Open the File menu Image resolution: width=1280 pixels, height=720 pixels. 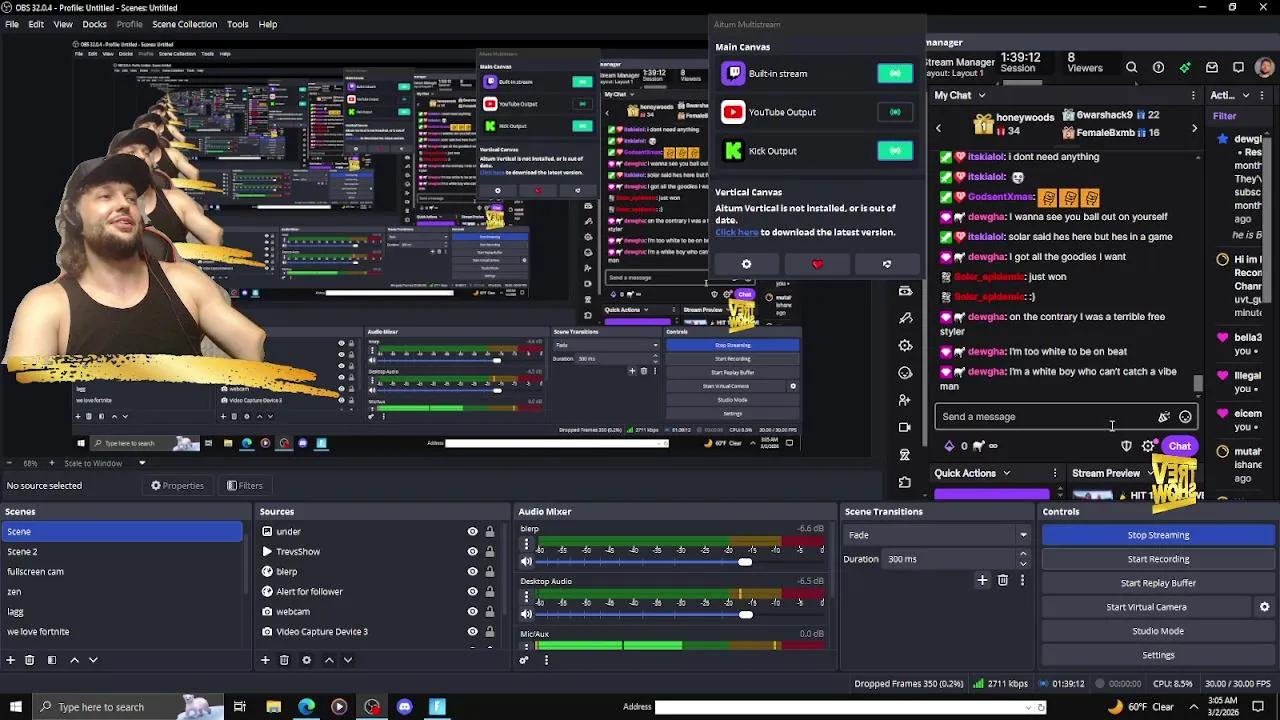[x=12, y=24]
